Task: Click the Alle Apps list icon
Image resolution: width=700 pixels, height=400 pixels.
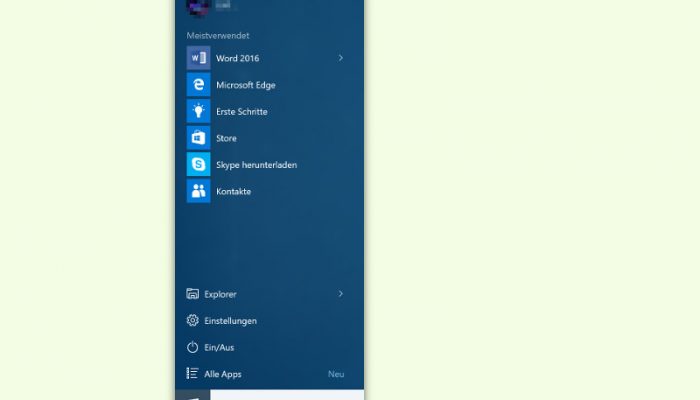Action: (x=192, y=374)
